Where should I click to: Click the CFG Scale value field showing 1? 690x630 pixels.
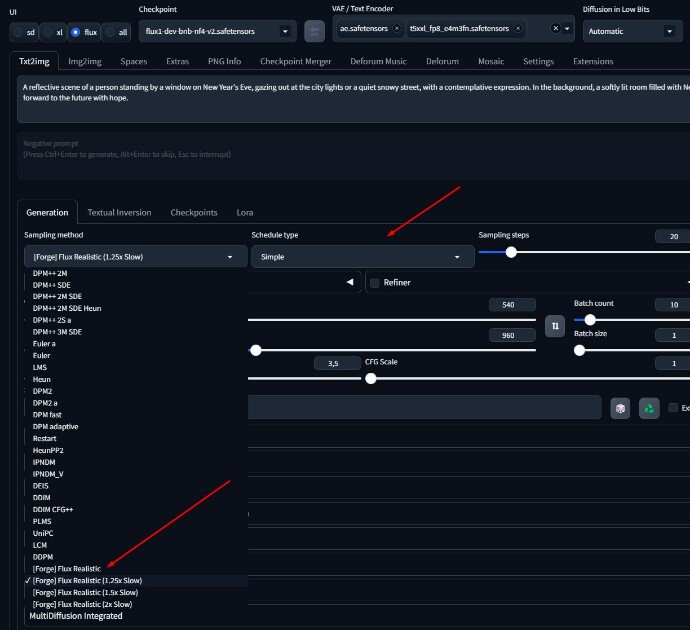pyautogui.click(x=673, y=363)
